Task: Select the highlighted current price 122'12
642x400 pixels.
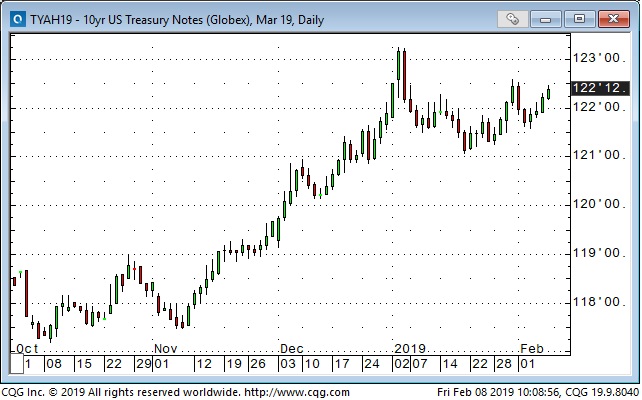Action: (x=600, y=88)
